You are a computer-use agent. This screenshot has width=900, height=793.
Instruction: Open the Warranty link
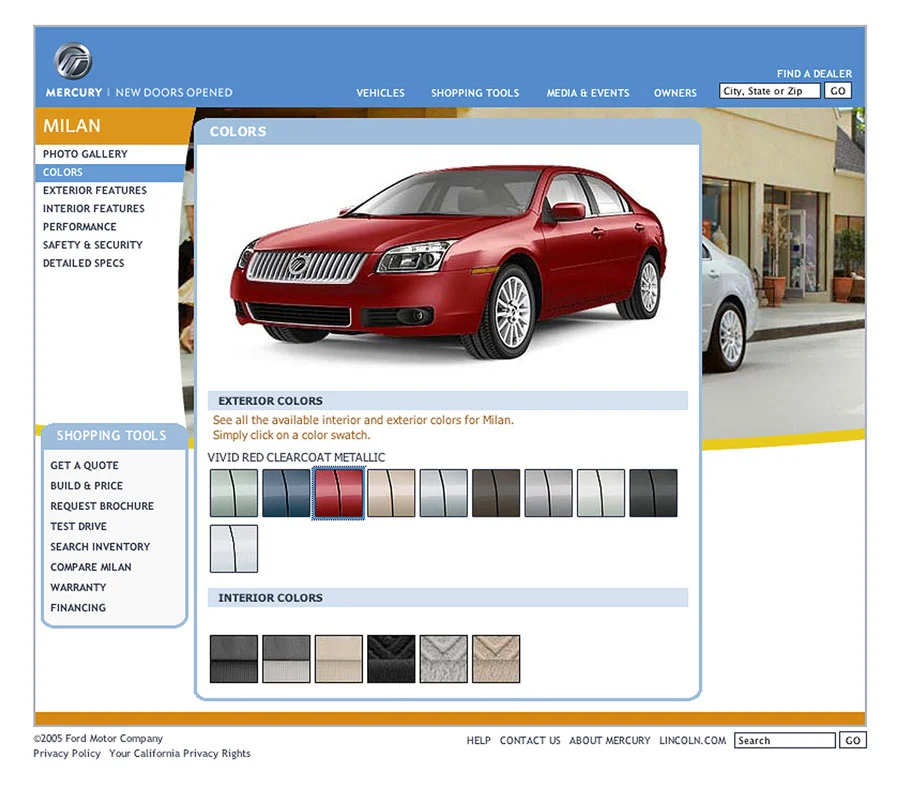(78, 588)
